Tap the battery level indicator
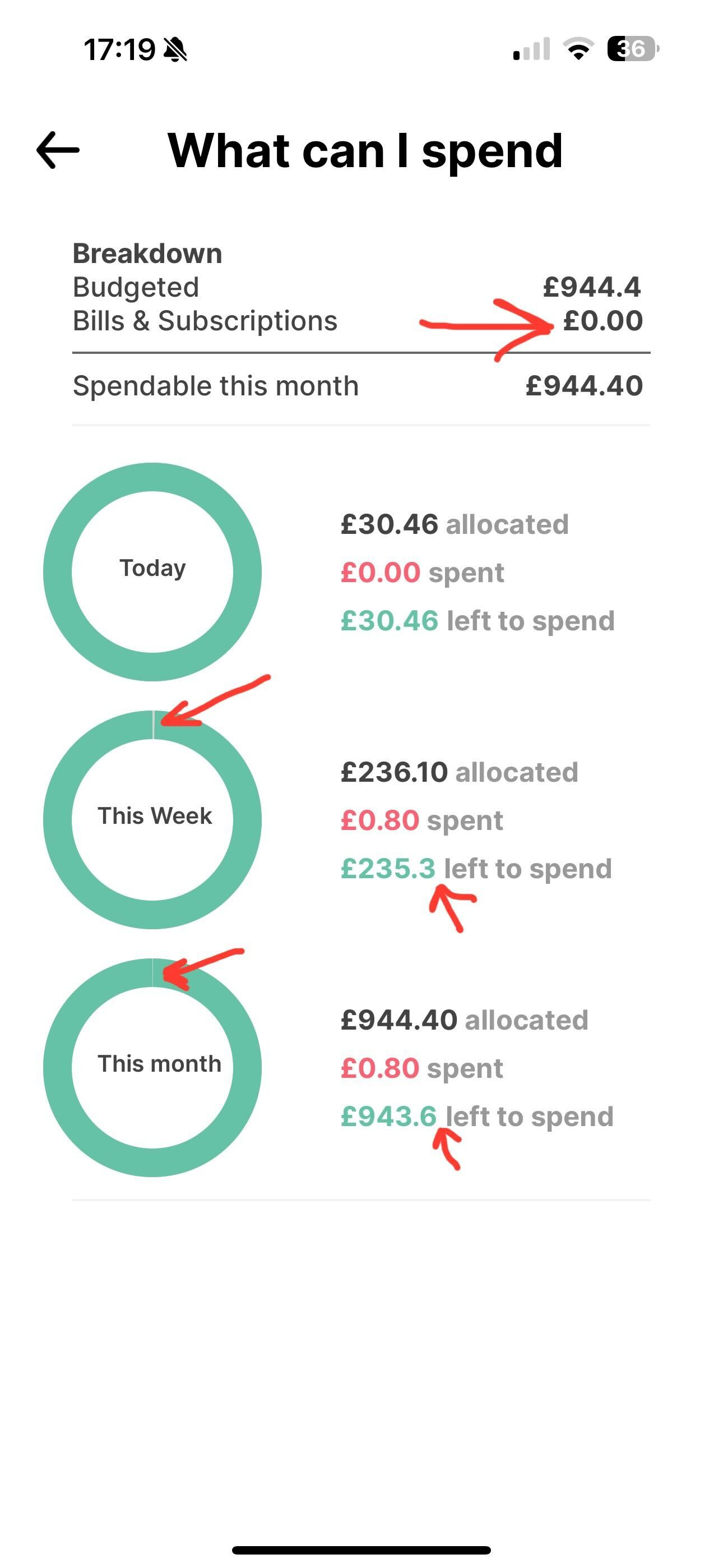Viewport: 723px width, 1568px height. (x=633, y=49)
